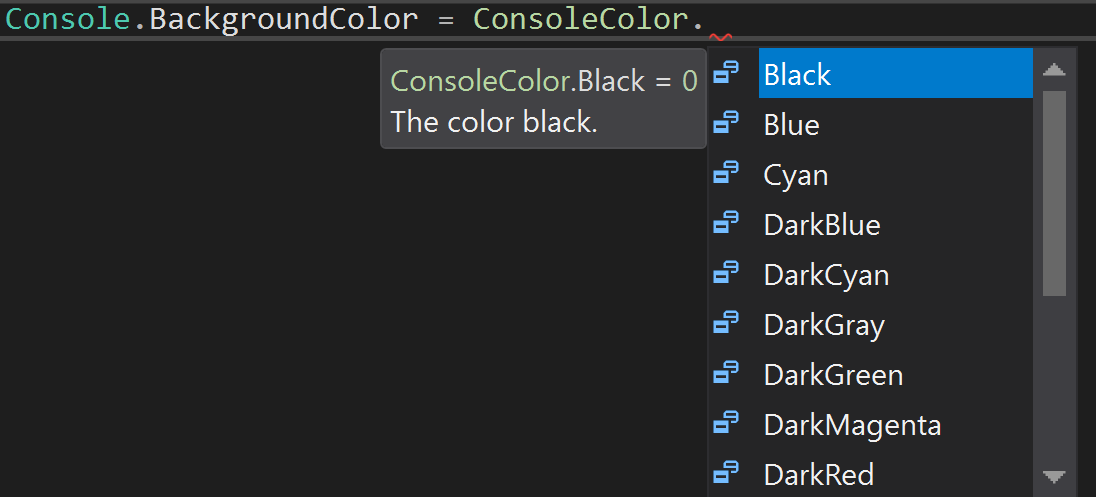Click the enum icon beside DarkGray
Image resolution: width=1096 pixels, height=497 pixels.
click(x=726, y=323)
